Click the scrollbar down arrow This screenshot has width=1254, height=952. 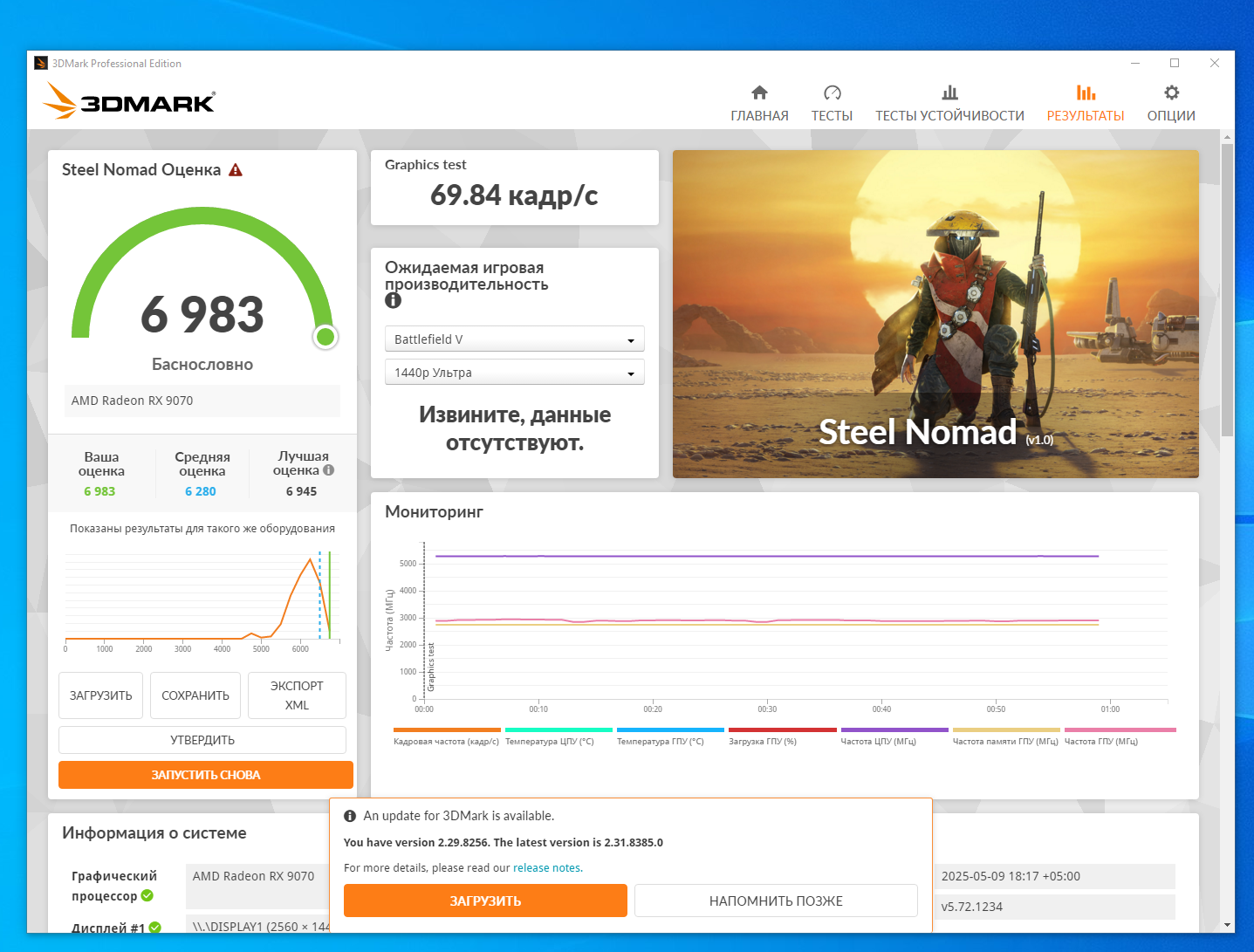point(1228,925)
